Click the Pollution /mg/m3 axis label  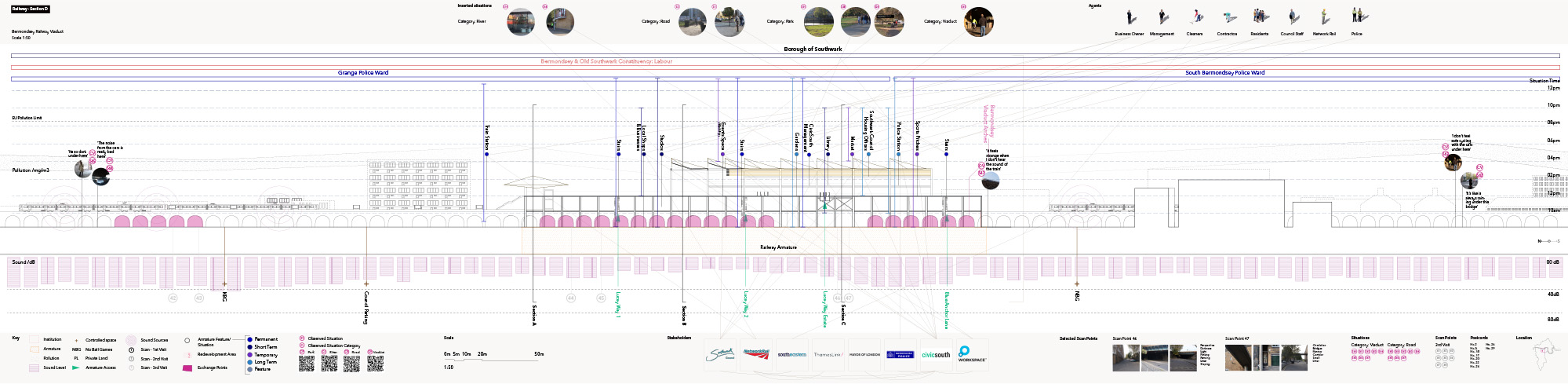(31, 170)
